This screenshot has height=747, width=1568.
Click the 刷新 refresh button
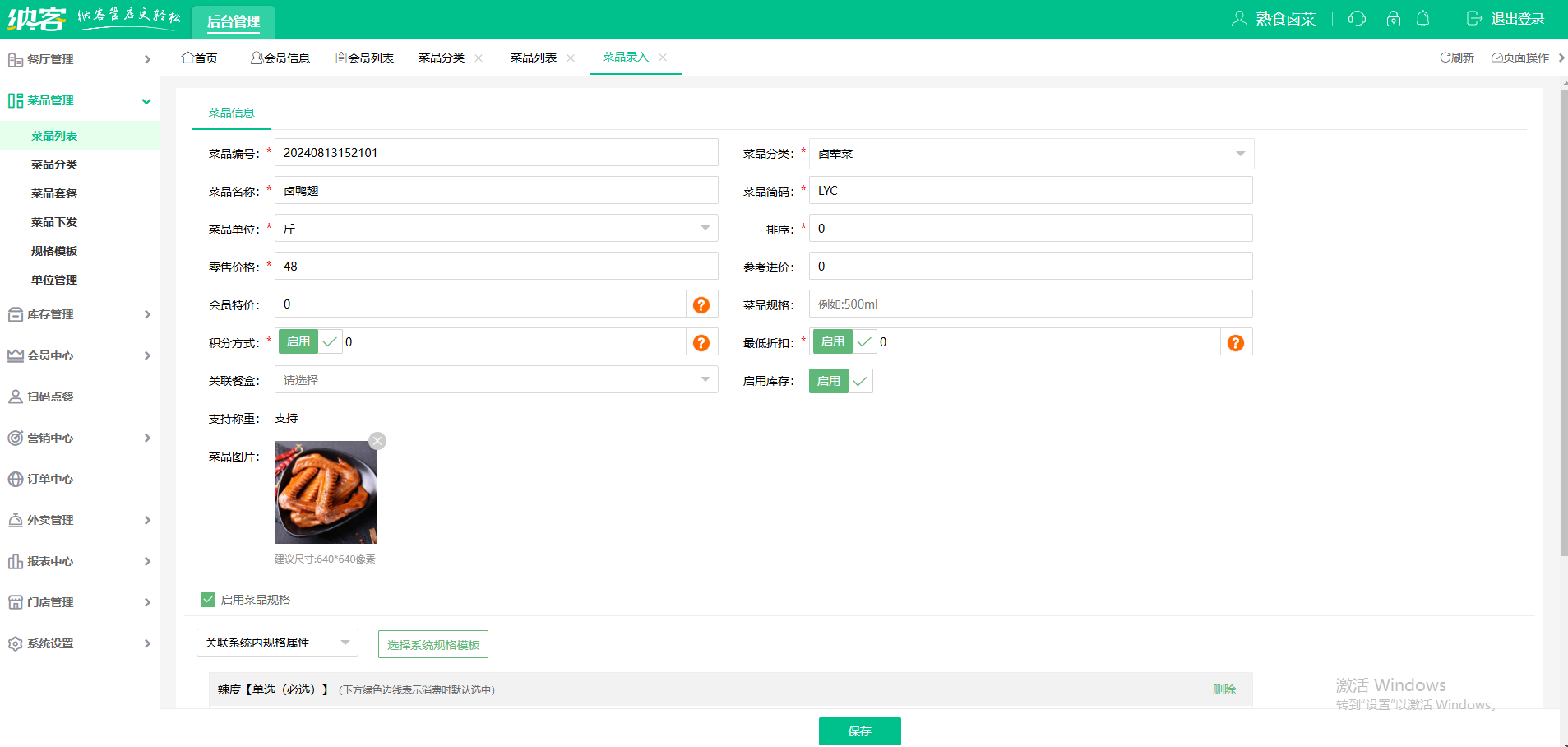pos(1457,58)
